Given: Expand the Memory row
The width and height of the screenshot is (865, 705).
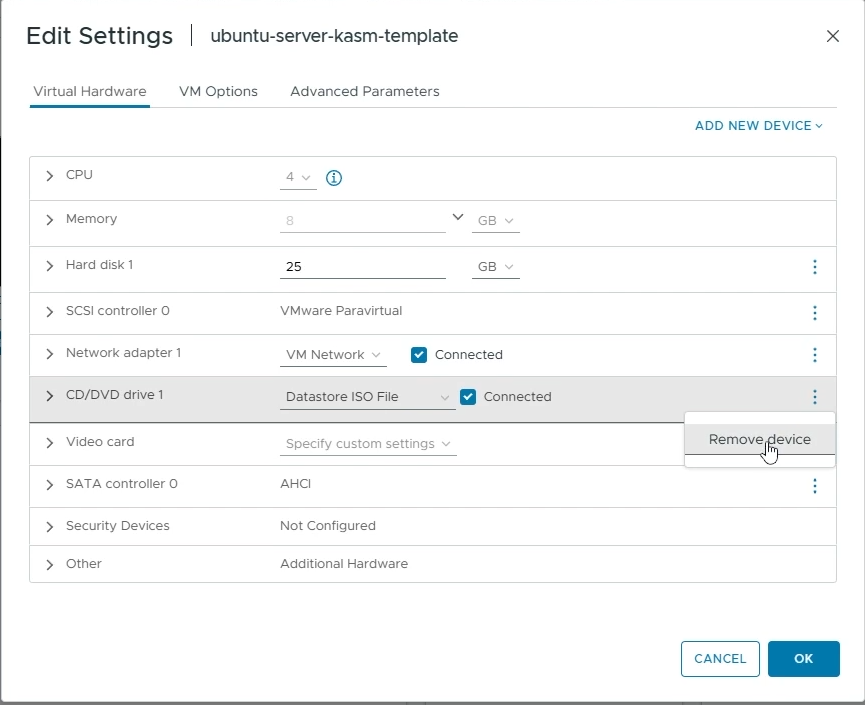Looking at the screenshot, I should click(49, 219).
